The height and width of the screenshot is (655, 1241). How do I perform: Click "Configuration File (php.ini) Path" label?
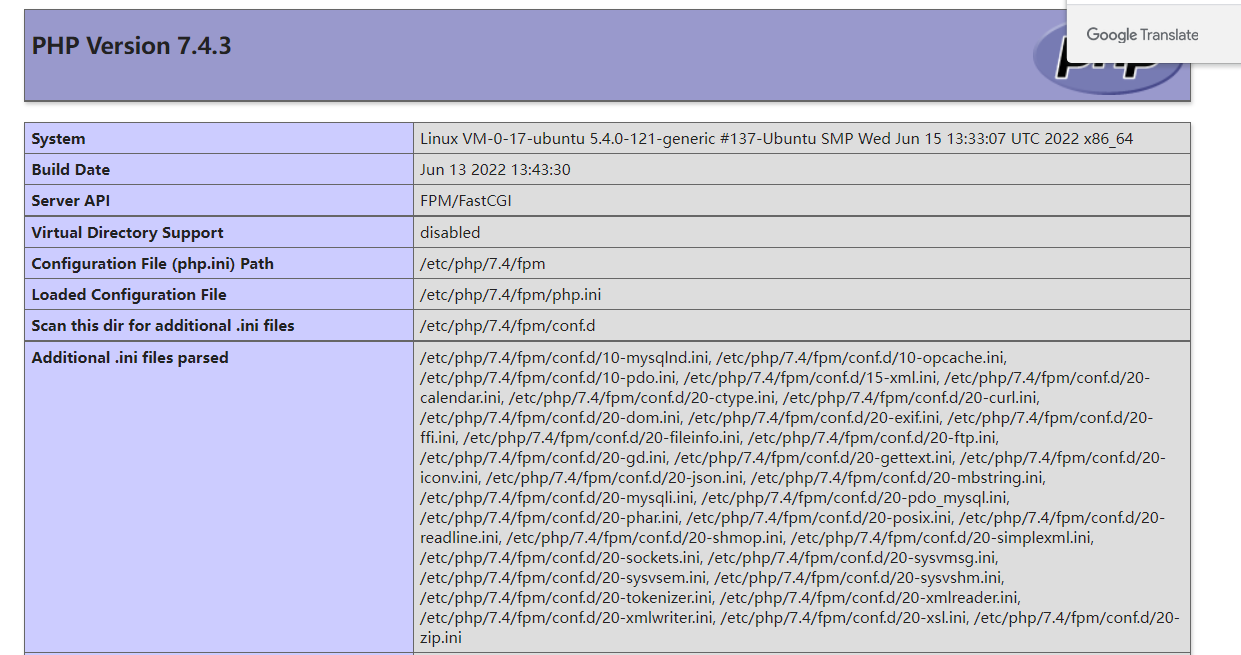tap(152, 264)
